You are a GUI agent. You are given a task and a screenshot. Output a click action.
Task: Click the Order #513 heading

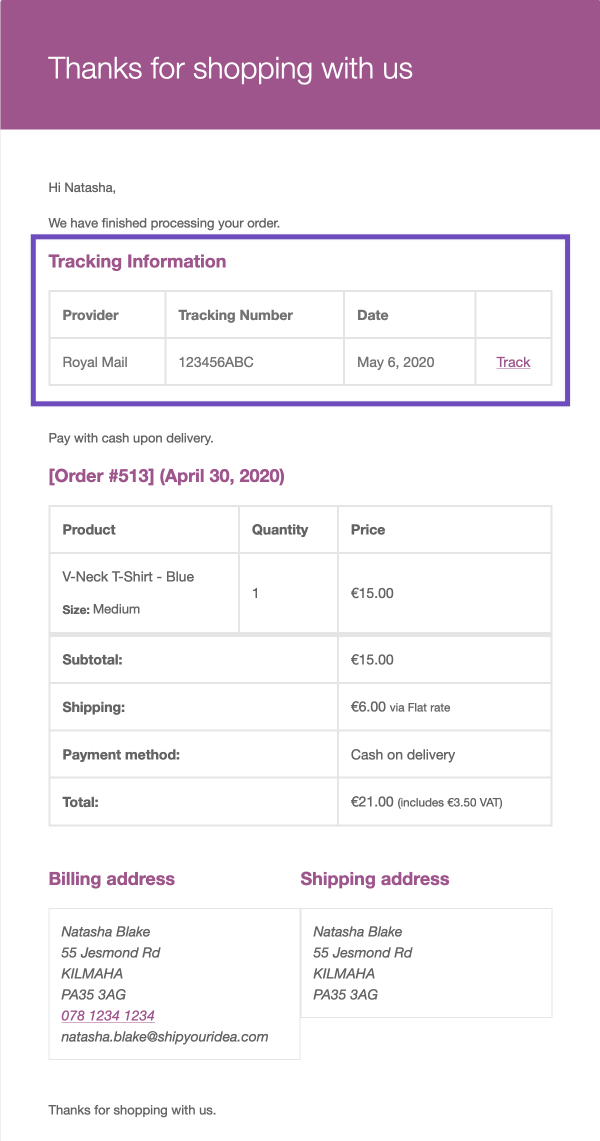166,476
